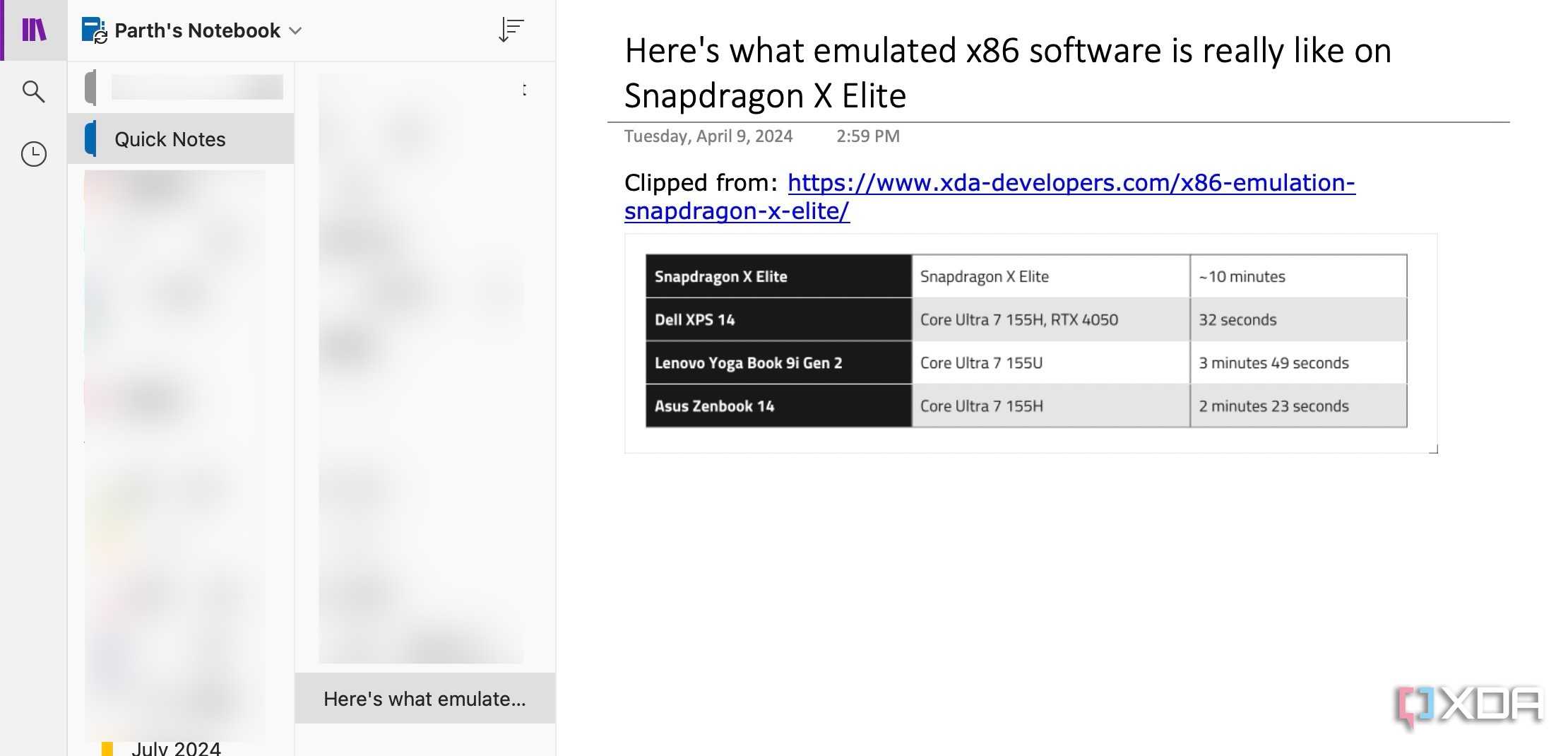This screenshot has width=1568, height=756.
Task: Open the xda-developers clipped link
Action: (x=990, y=196)
